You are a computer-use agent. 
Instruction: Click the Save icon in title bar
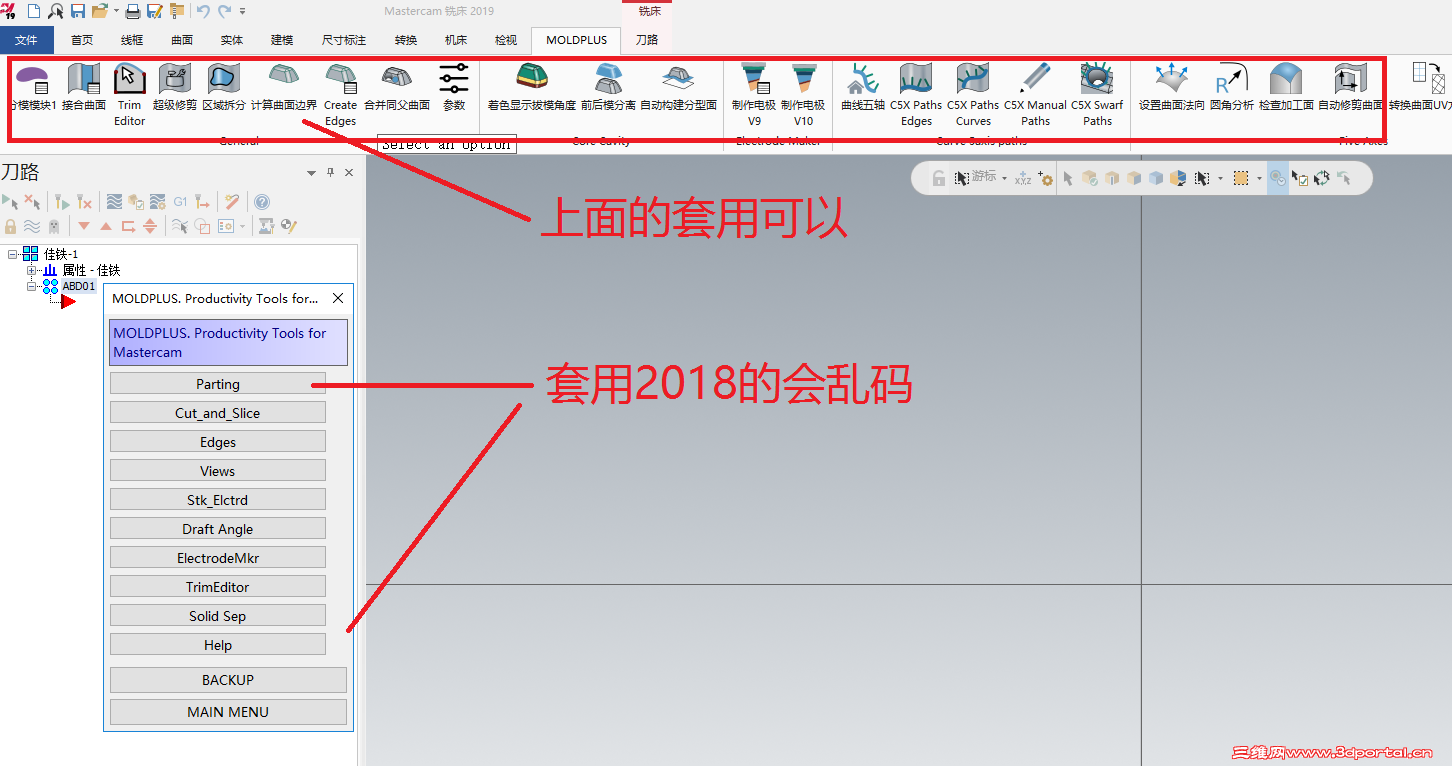(78, 11)
